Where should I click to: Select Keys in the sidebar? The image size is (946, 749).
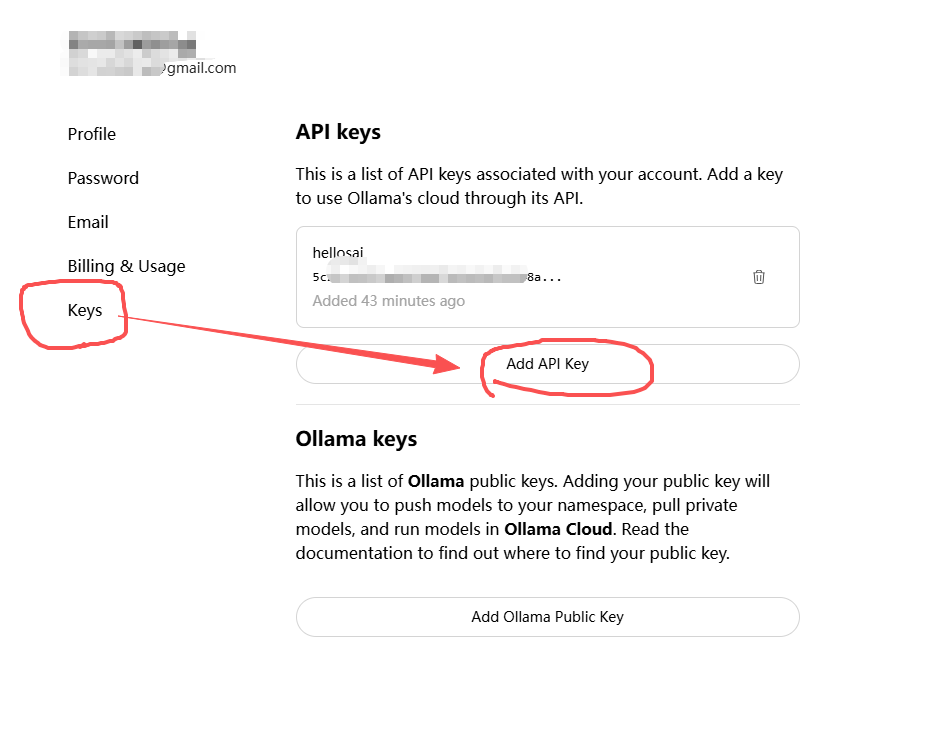coord(85,310)
